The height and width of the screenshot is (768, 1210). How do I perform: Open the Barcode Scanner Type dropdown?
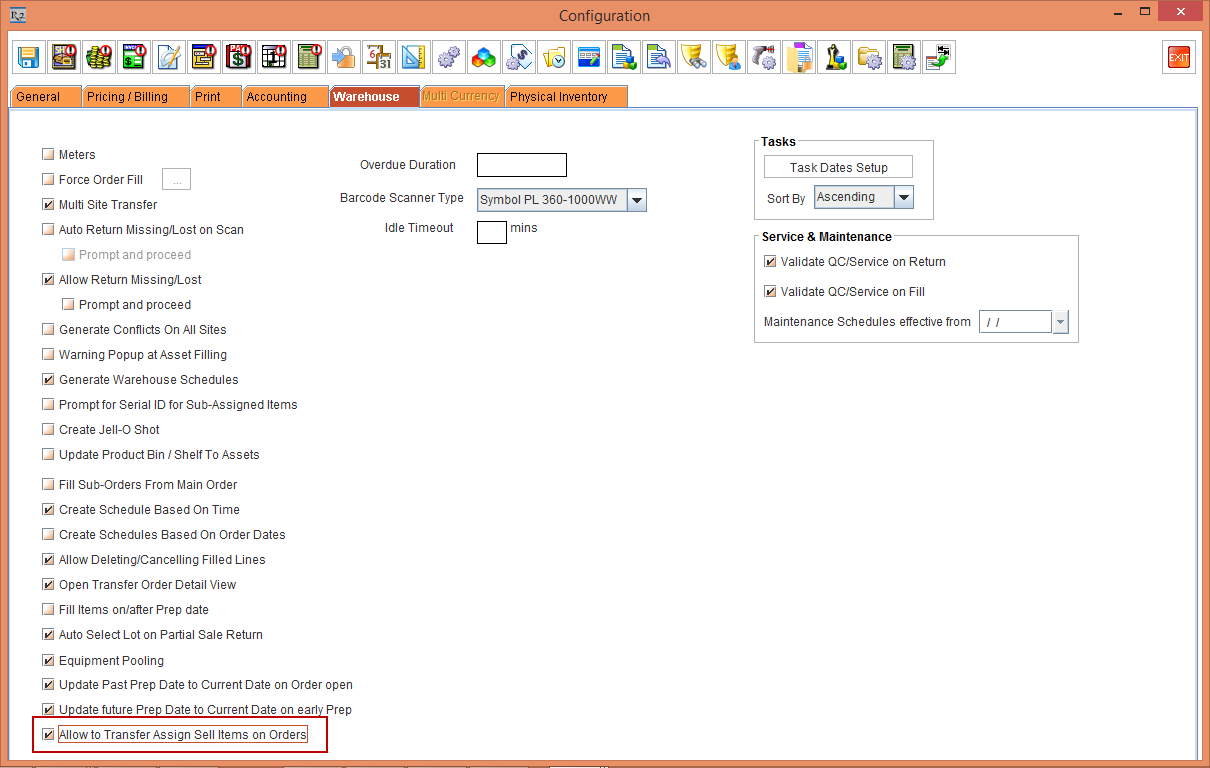coord(637,199)
